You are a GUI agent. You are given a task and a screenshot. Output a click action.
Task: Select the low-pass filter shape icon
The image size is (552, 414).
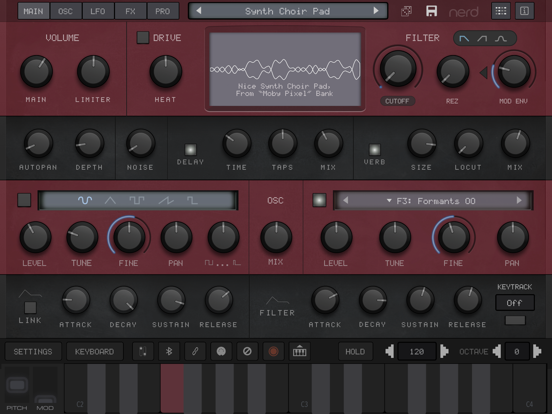(x=464, y=39)
